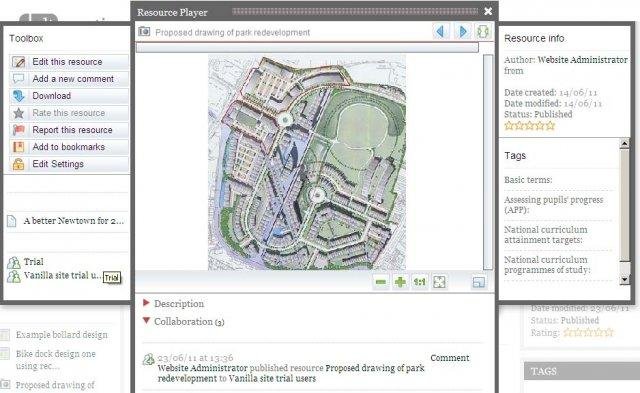Open A better Newtown for 2... link
This screenshot has width=640, height=393.
(73, 221)
